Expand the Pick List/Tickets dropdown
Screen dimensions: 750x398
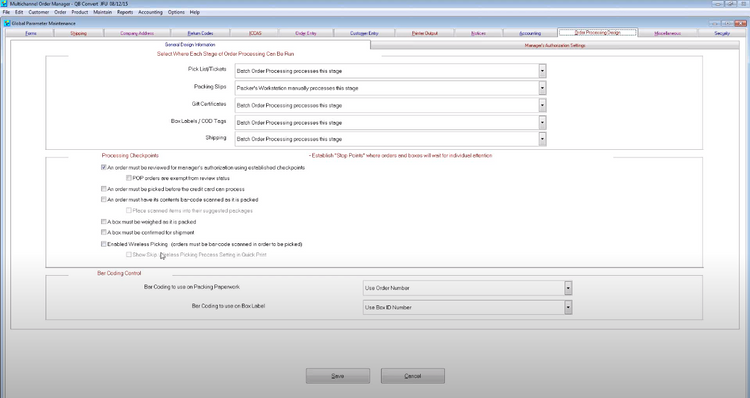click(542, 71)
